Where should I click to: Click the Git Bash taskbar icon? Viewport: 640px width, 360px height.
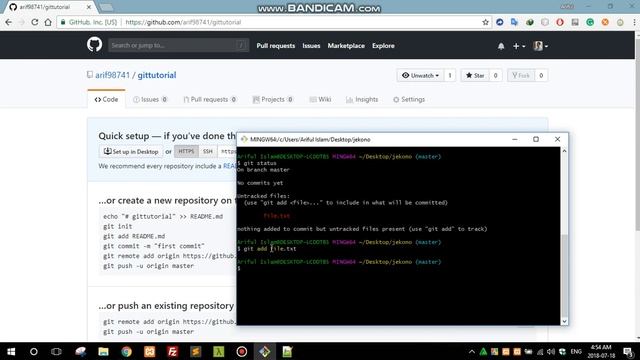264,351
